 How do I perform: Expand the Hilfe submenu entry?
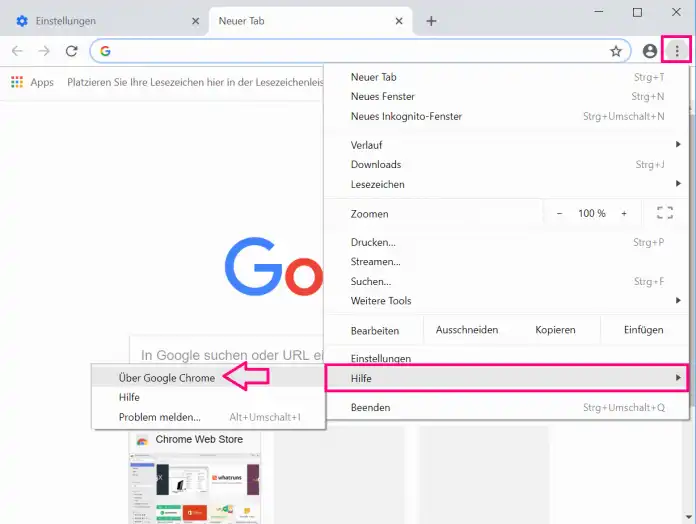tap(507, 378)
